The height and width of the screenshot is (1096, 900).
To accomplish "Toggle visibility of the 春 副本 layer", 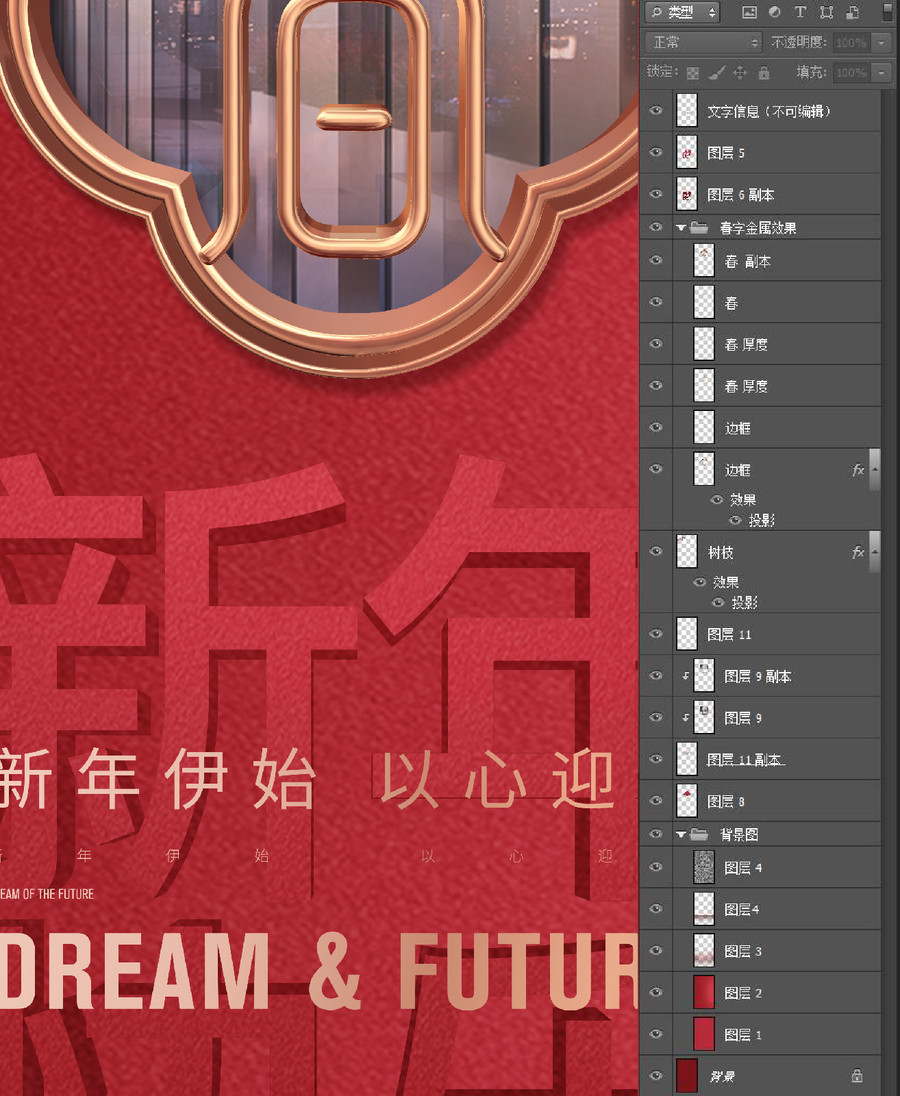I will (655, 260).
